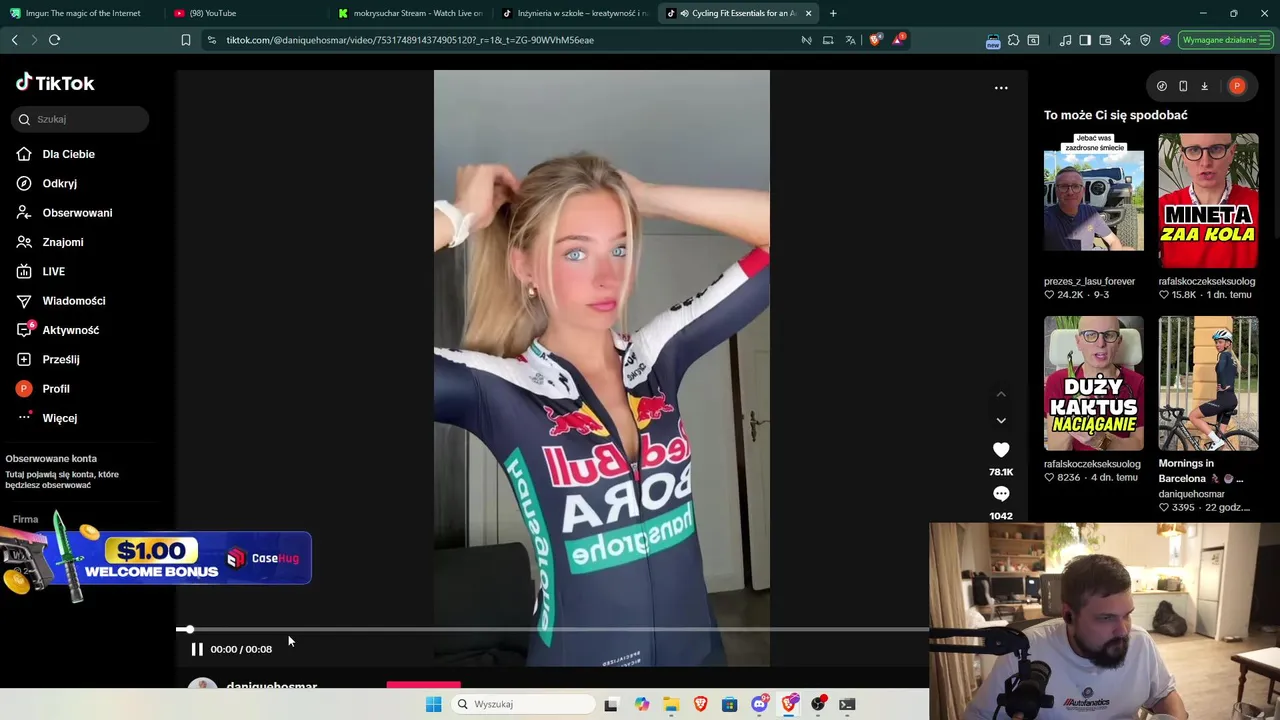This screenshot has width=1280, height=720.
Task: Close the Cycling Fit Essentials tab
Action: point(808,13)
